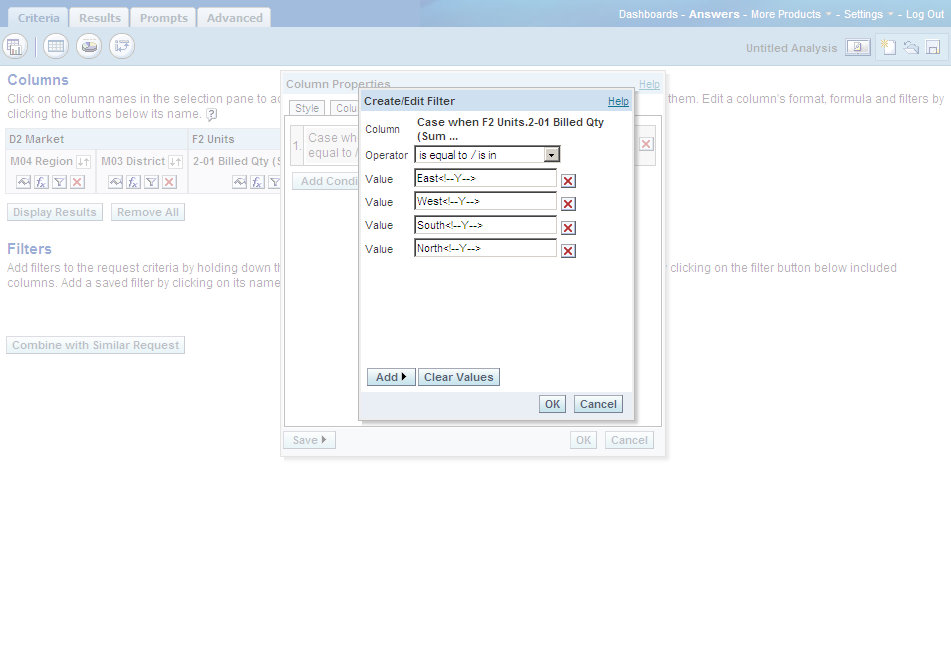Viewport: 951px width, 660px height.
Task: Delete the M04 Region column with red X
Action: pyautogui.click(x=78, y=181)
